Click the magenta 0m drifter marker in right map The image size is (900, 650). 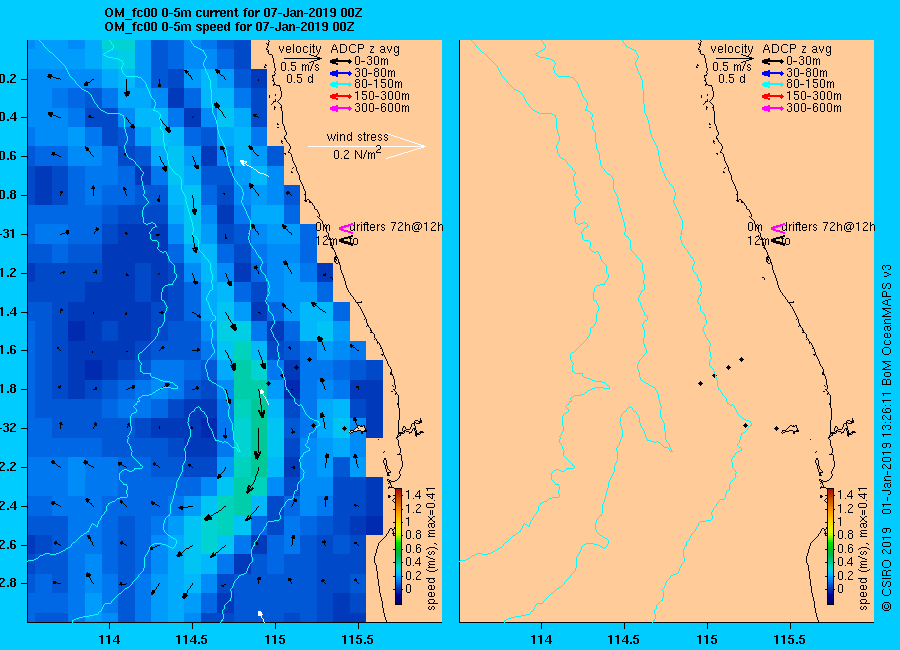coord(777,228)
